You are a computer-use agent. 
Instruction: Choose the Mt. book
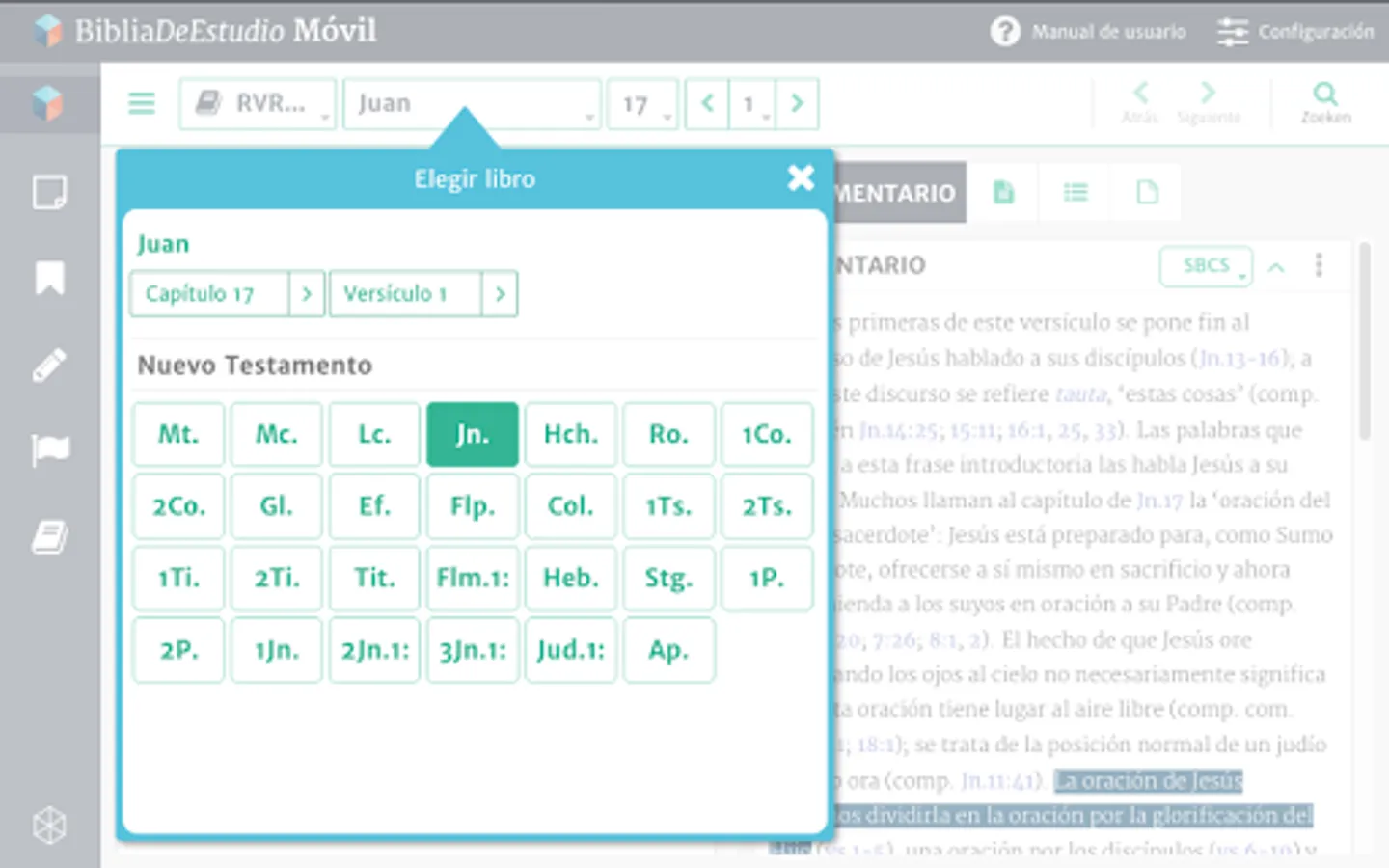click(x=178, y=434)
